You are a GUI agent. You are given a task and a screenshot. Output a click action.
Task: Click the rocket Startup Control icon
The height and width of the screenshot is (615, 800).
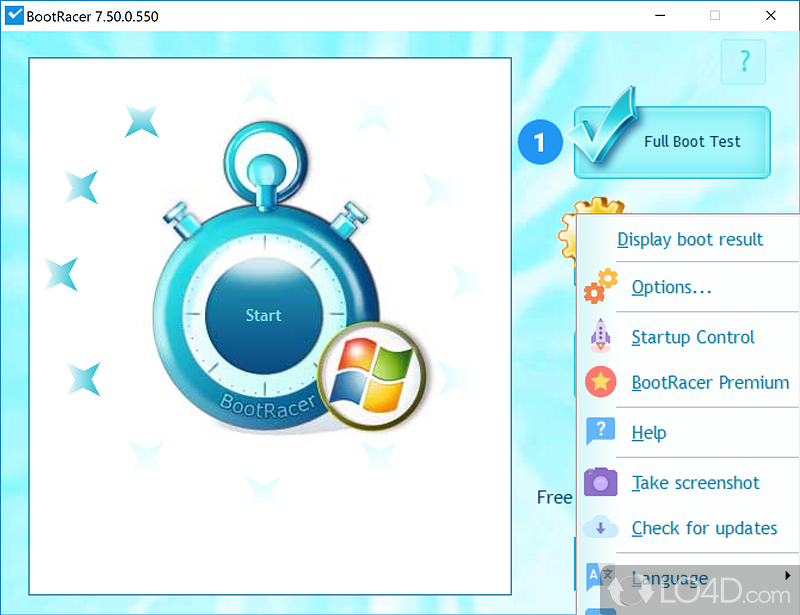click(600, 337)
